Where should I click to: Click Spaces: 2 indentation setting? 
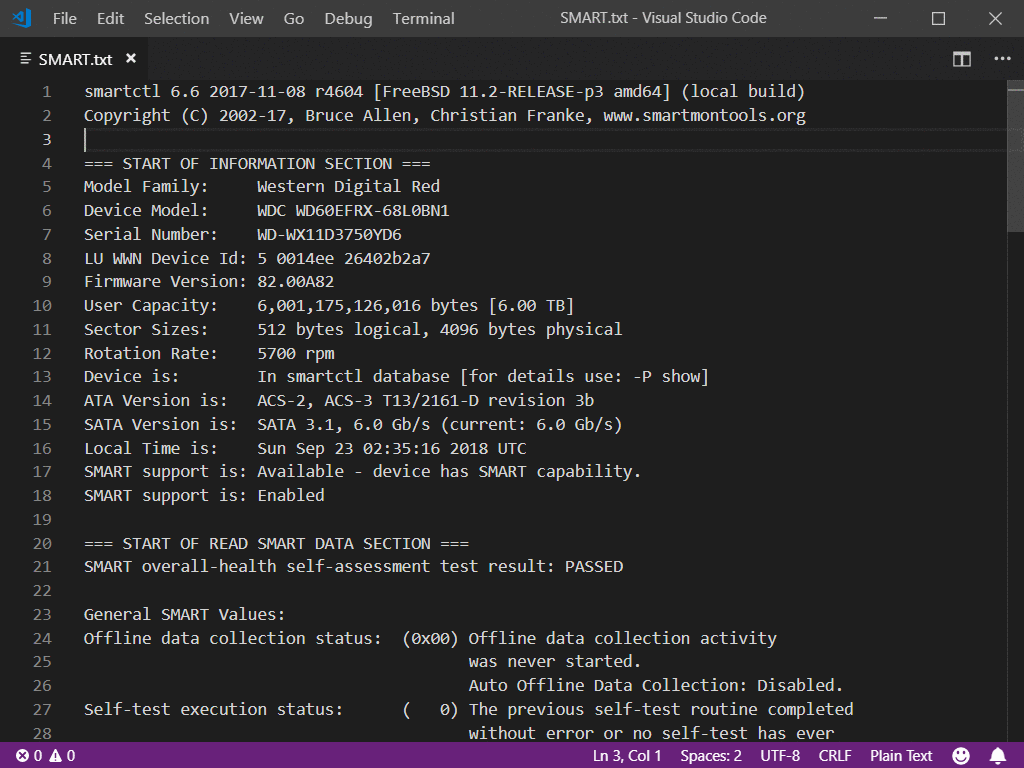click(710, 756)
